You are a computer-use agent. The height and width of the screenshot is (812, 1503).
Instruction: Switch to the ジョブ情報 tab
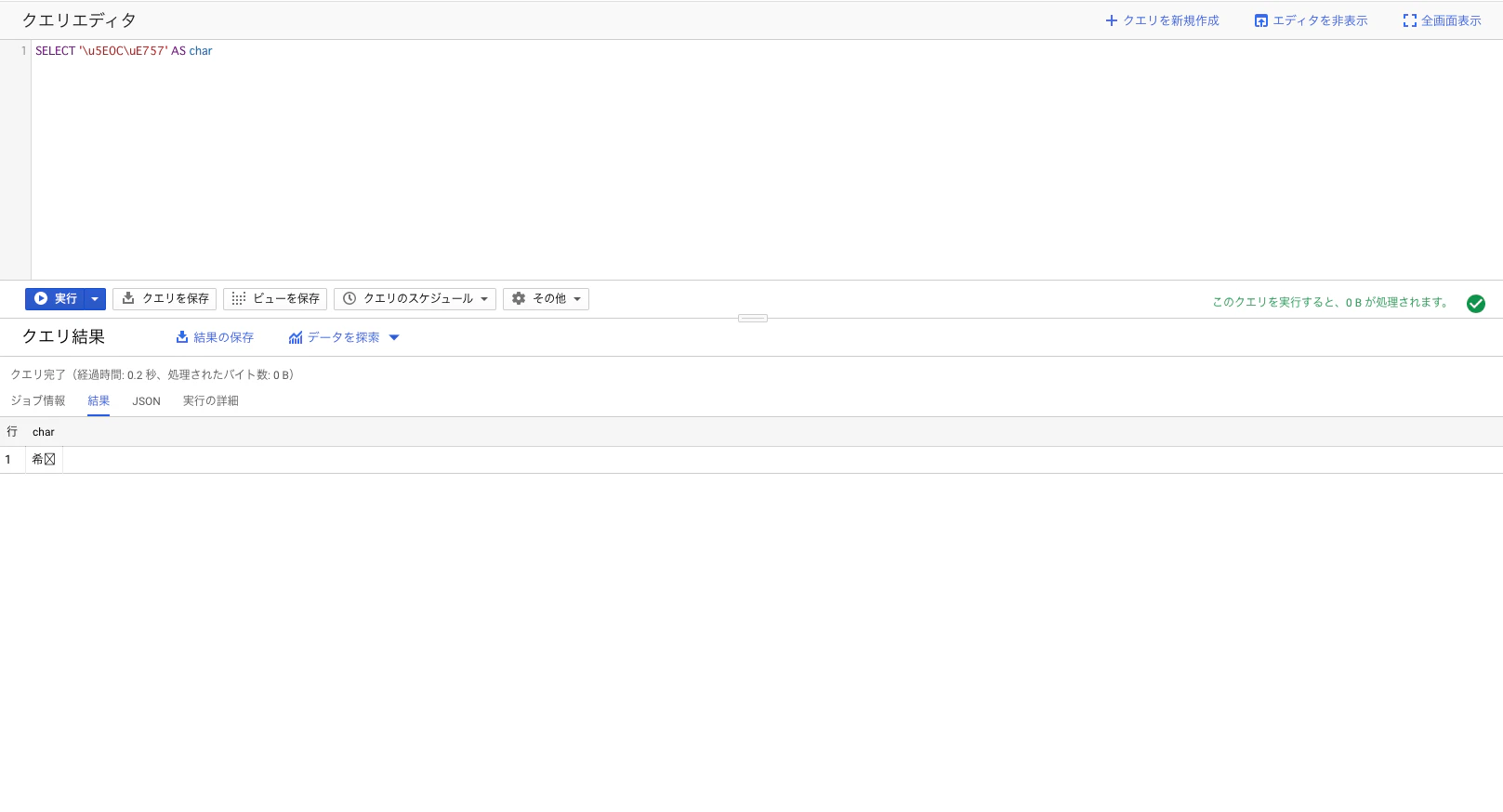[38, 400]
